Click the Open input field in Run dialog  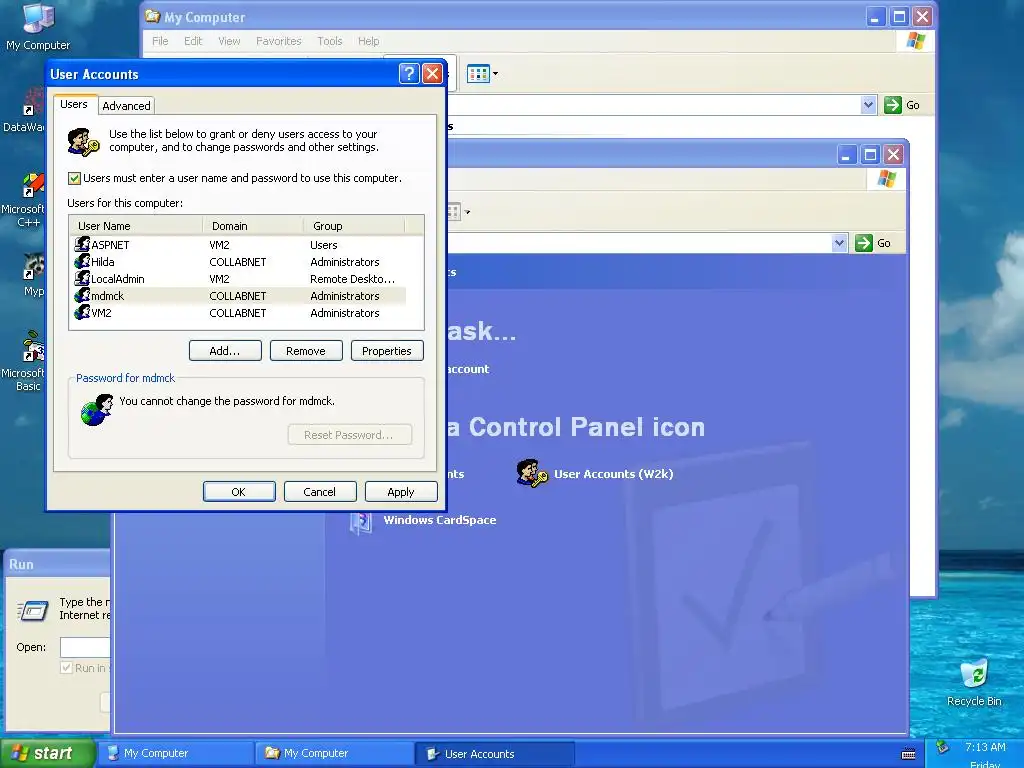85,647
